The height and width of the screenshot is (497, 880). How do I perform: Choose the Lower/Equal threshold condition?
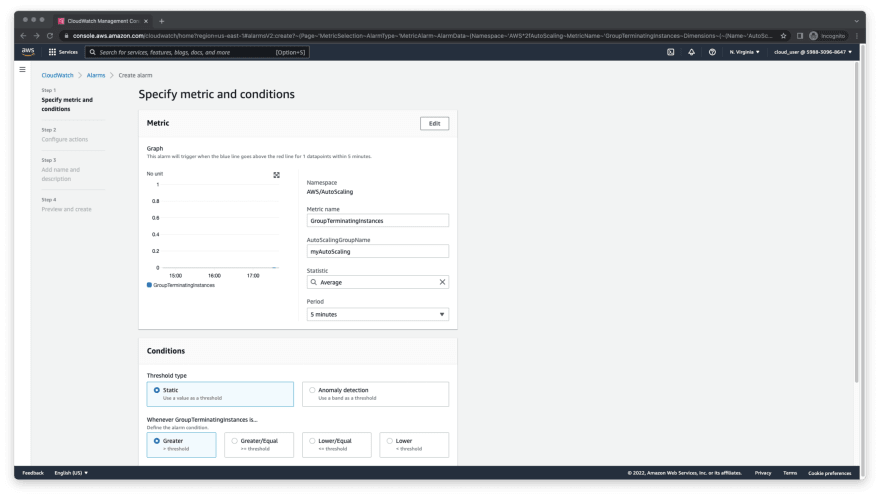[x=337, y=445]
